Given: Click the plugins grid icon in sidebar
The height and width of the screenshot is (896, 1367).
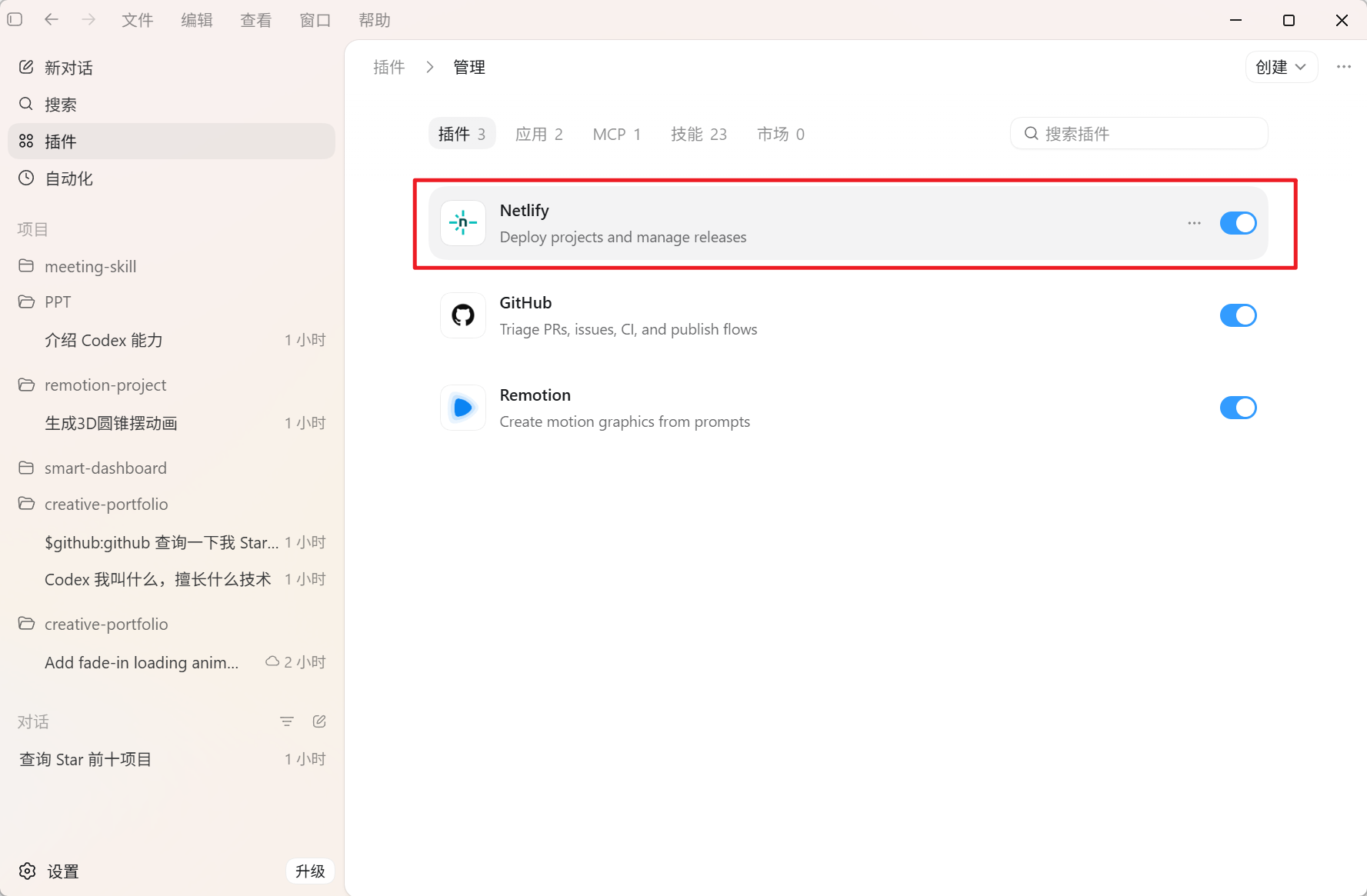Looking at the screenshot, I should tap(26, 141).
